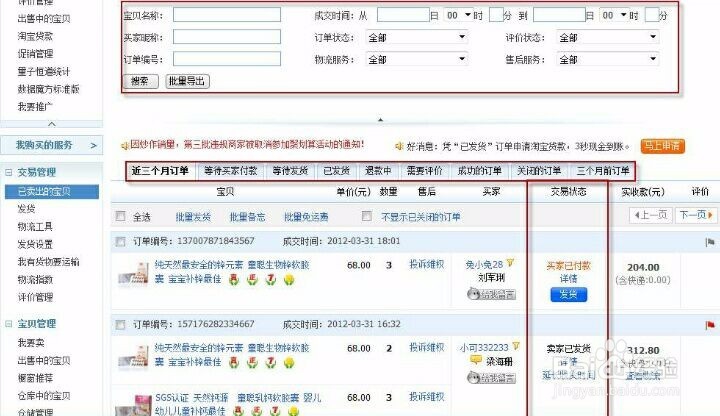Click yellow speech bubble icon beside 梁海珊

476,360
